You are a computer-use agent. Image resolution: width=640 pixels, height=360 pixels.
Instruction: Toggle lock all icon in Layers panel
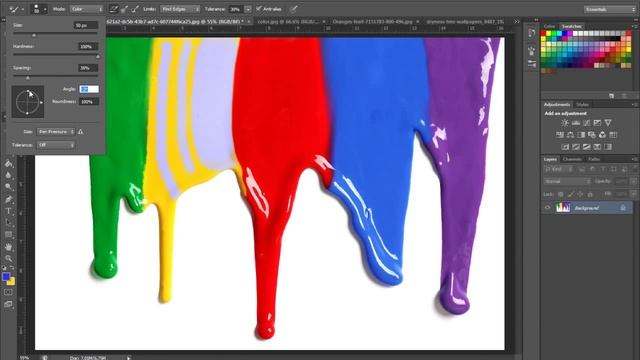(590, 195)
